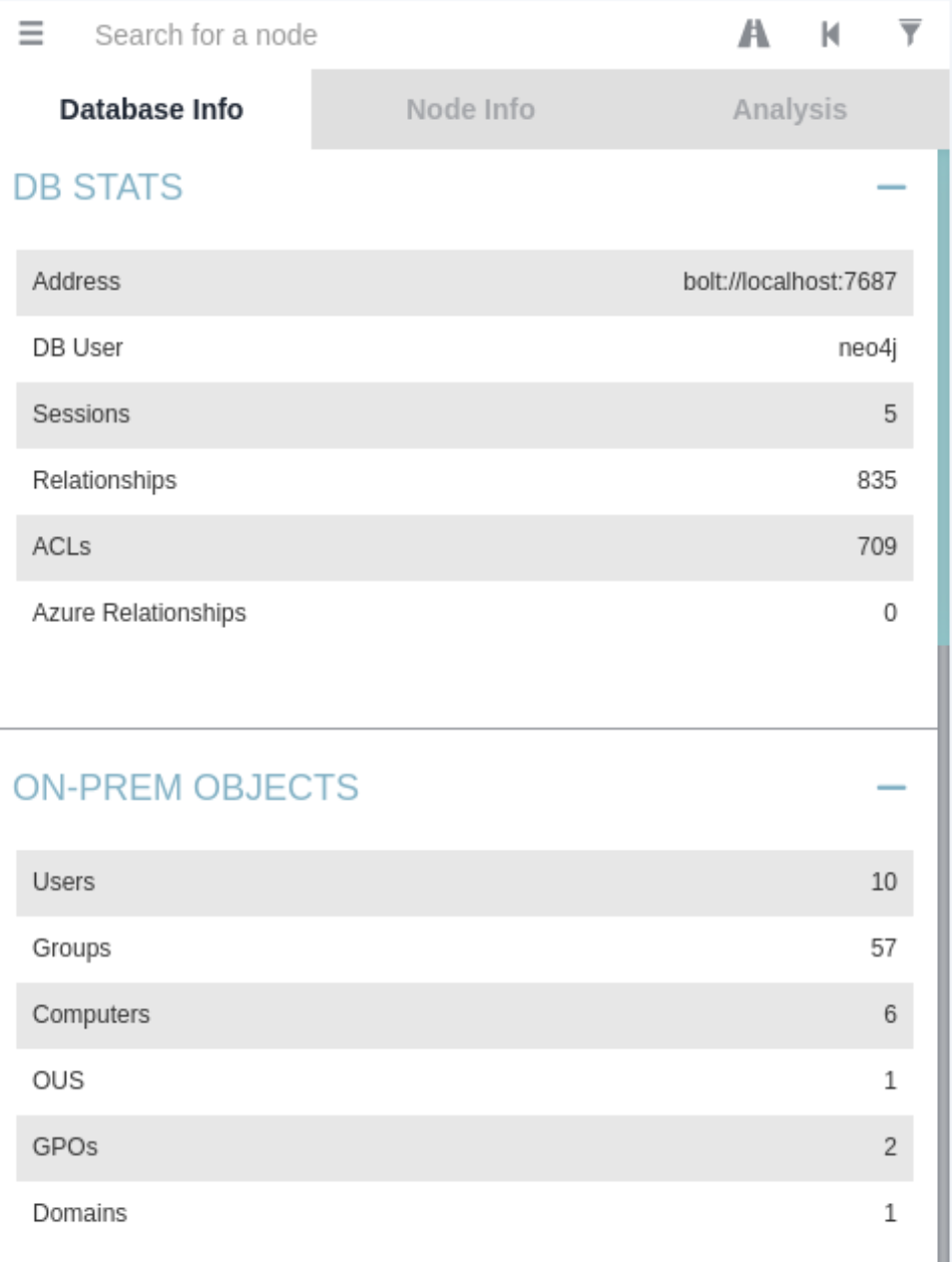Screen dimensions: 952x1262
Task: Click the pathfinding road icon
Action: point(753,34)
